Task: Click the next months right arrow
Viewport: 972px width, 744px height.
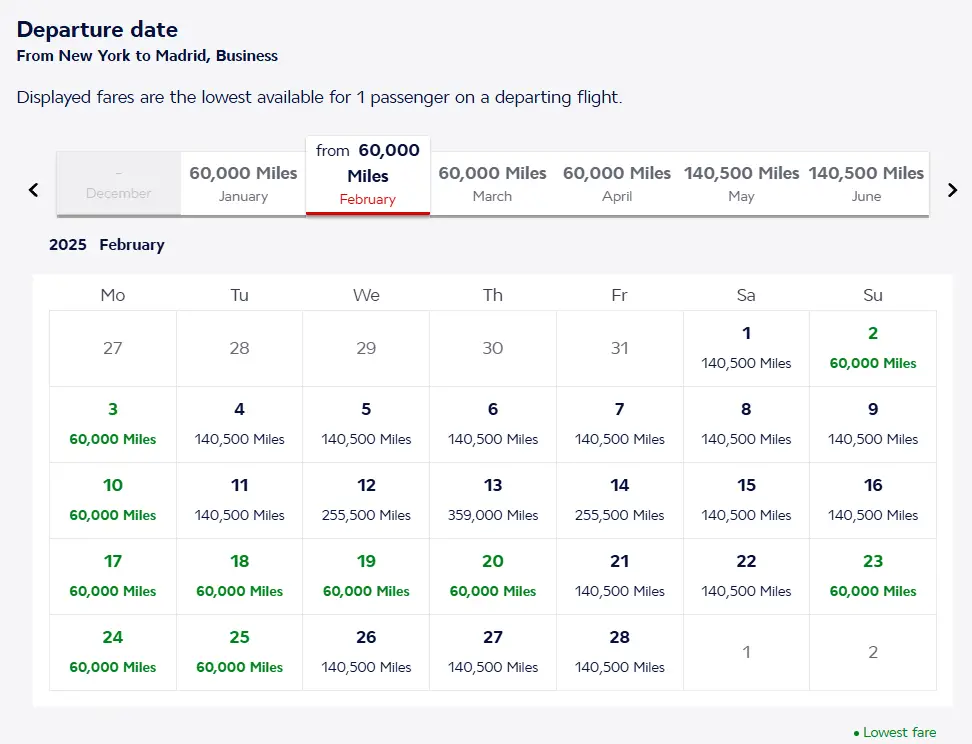Action: tap(952, 190)
